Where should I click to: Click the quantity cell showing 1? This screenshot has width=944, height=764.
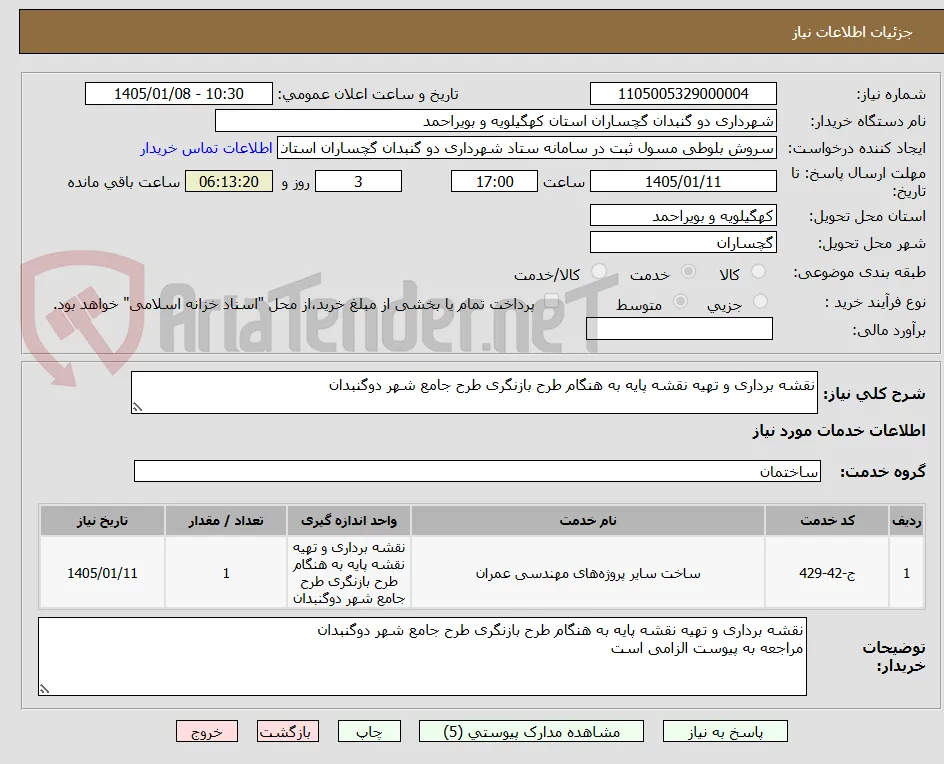pos(226,573)
